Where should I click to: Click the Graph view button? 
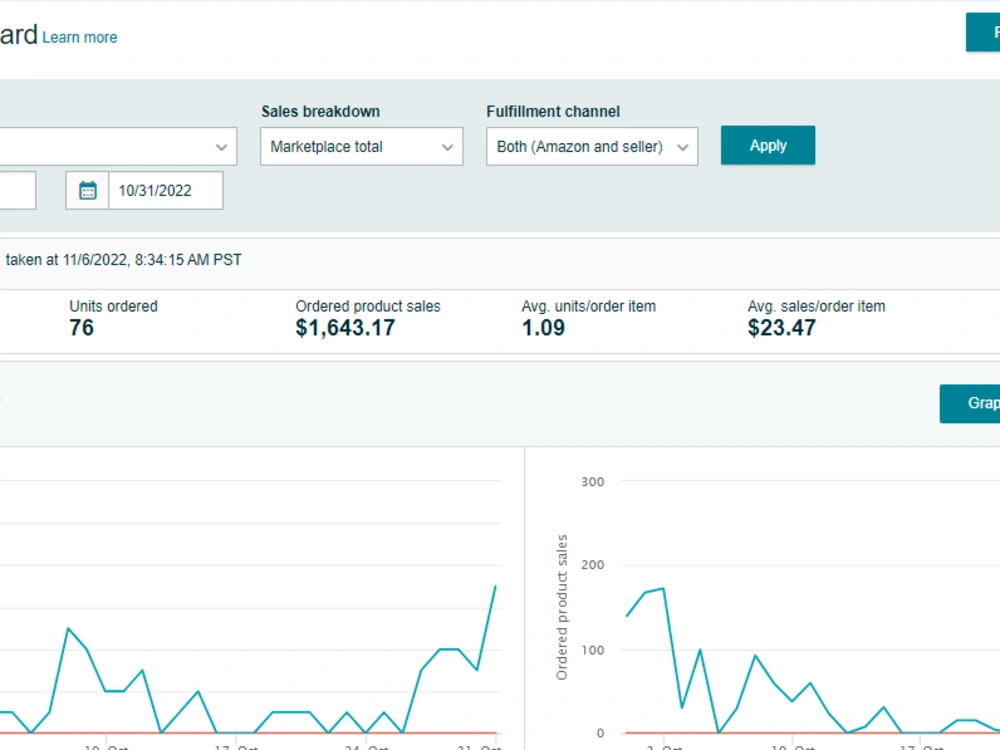pos(969,403)
